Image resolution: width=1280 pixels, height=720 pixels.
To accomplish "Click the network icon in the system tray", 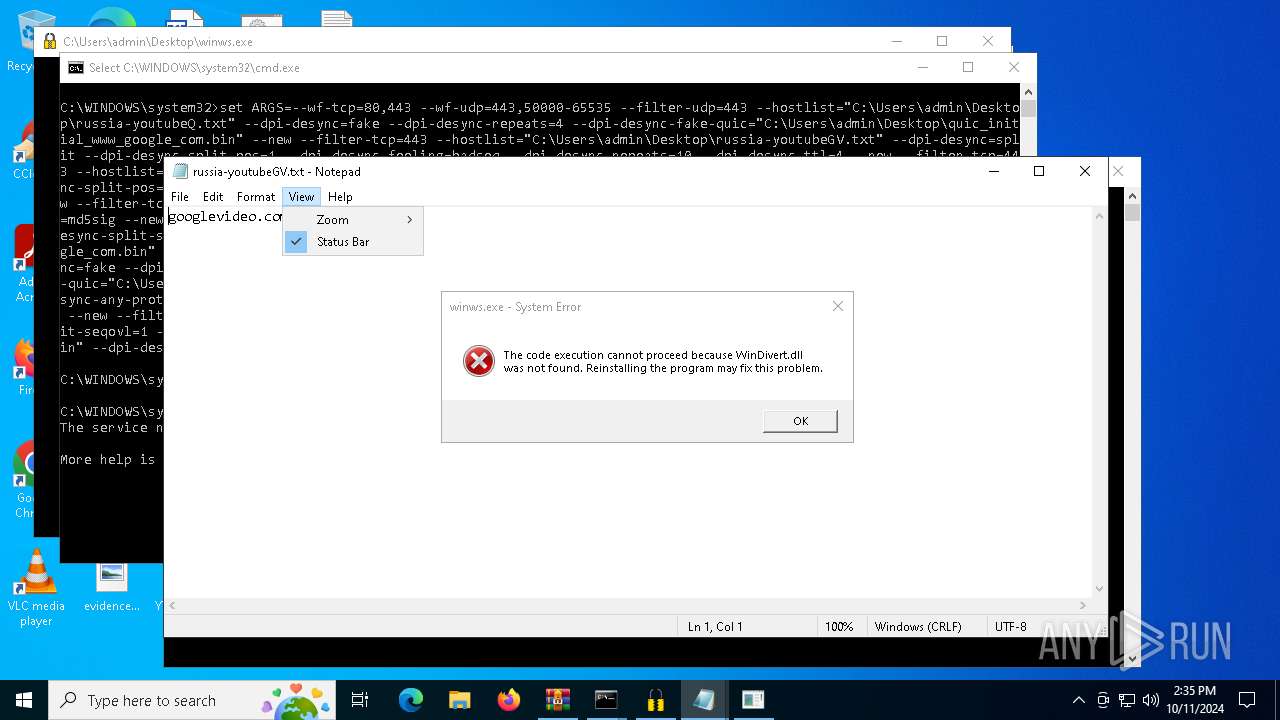I will tap(1127, 700).
